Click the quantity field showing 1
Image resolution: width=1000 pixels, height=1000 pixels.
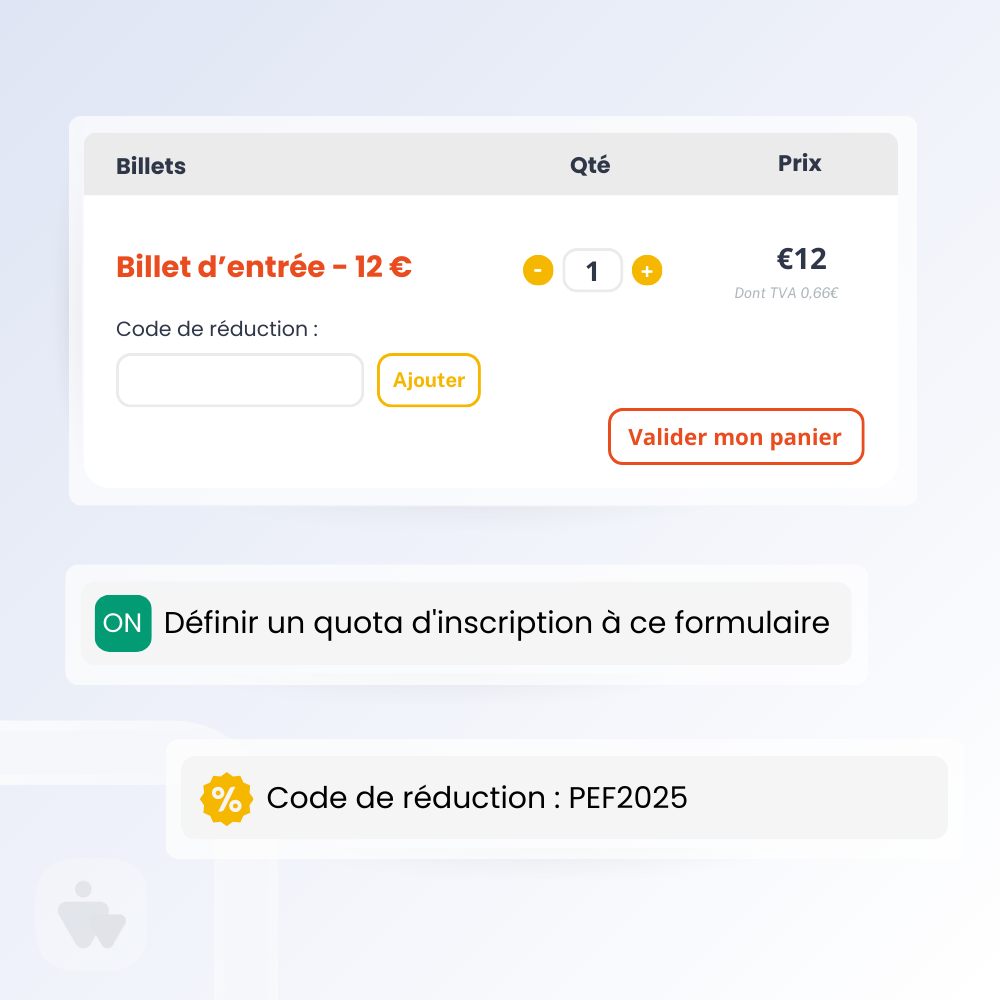click(x=592, y=270)
